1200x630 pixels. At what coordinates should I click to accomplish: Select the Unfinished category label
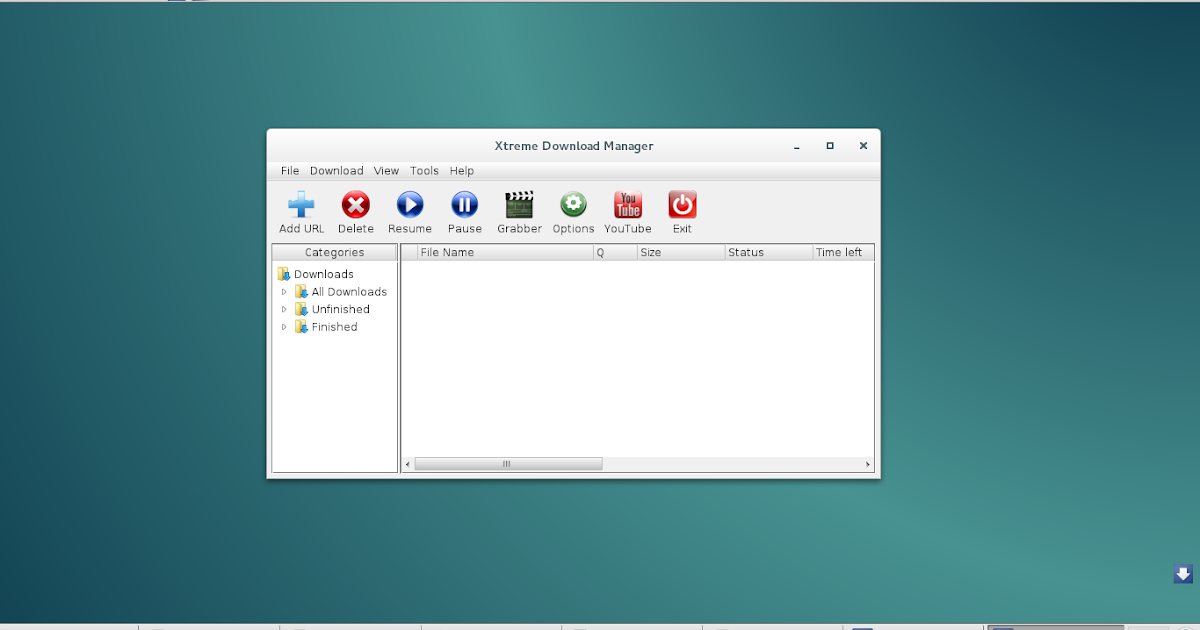point(341,309)
